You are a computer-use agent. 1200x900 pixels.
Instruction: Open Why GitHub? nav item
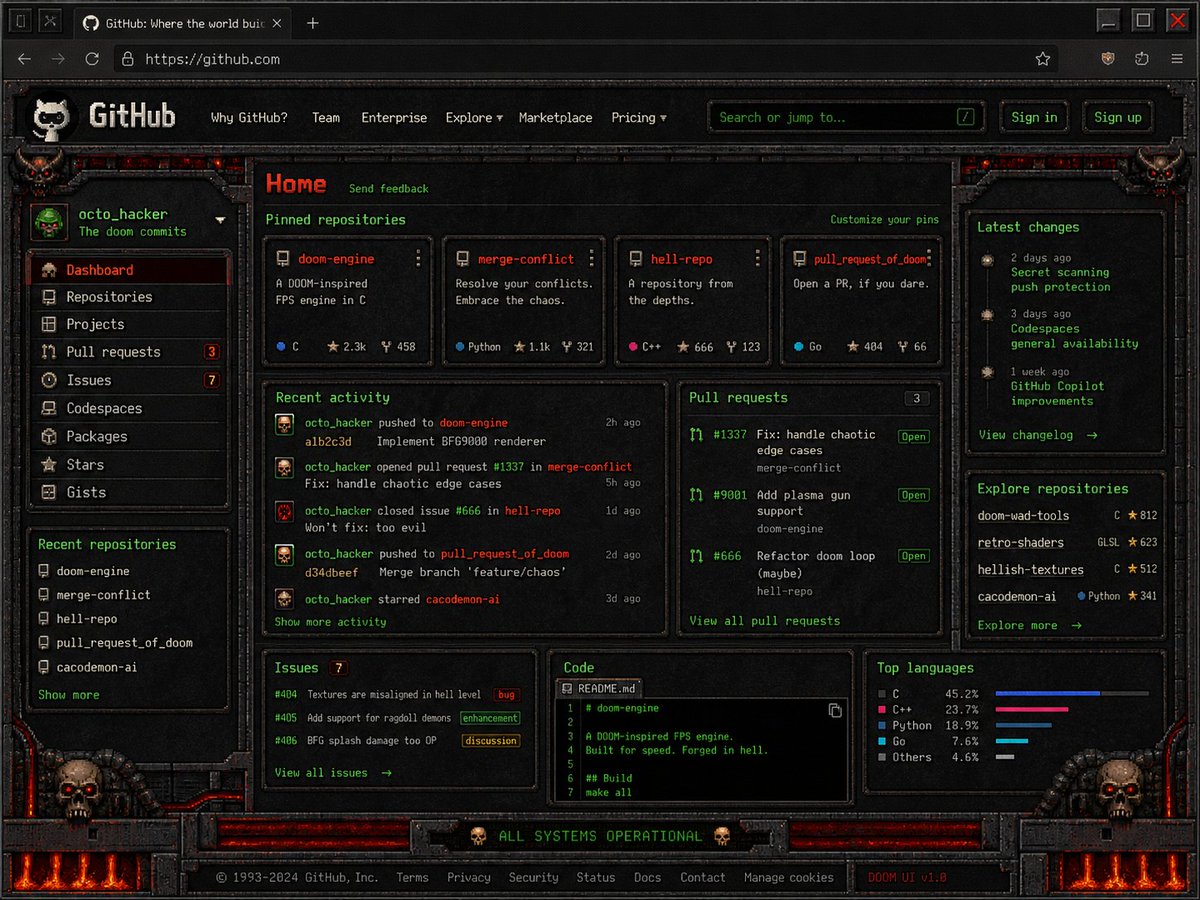click(x=249, y=118)
